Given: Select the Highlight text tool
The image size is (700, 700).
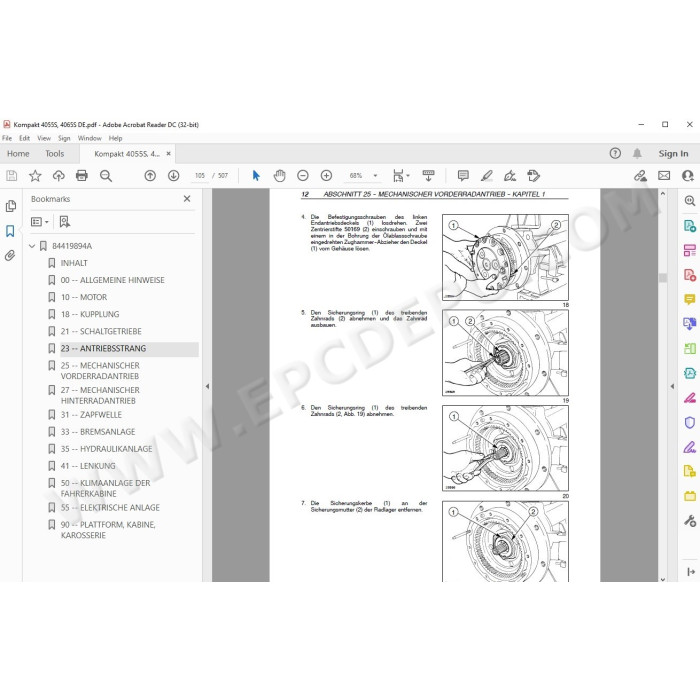Looking at the screenshot, I should [487, 175].
